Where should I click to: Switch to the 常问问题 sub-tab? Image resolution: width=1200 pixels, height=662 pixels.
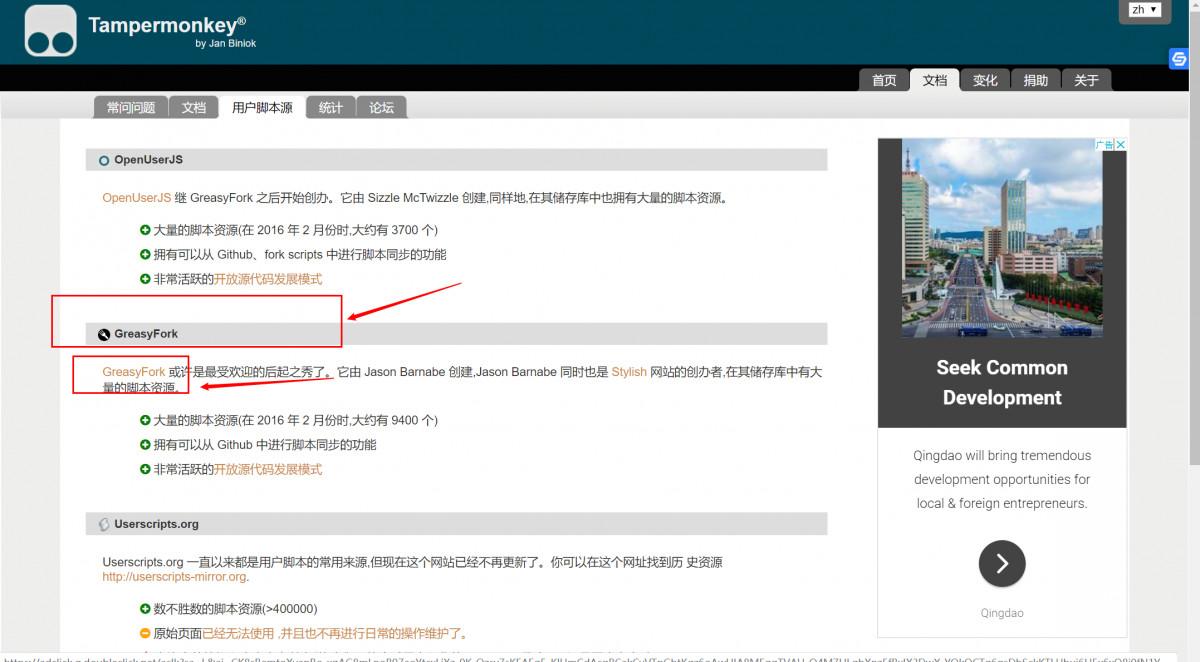pyautogui.click(x=130, y=107)
